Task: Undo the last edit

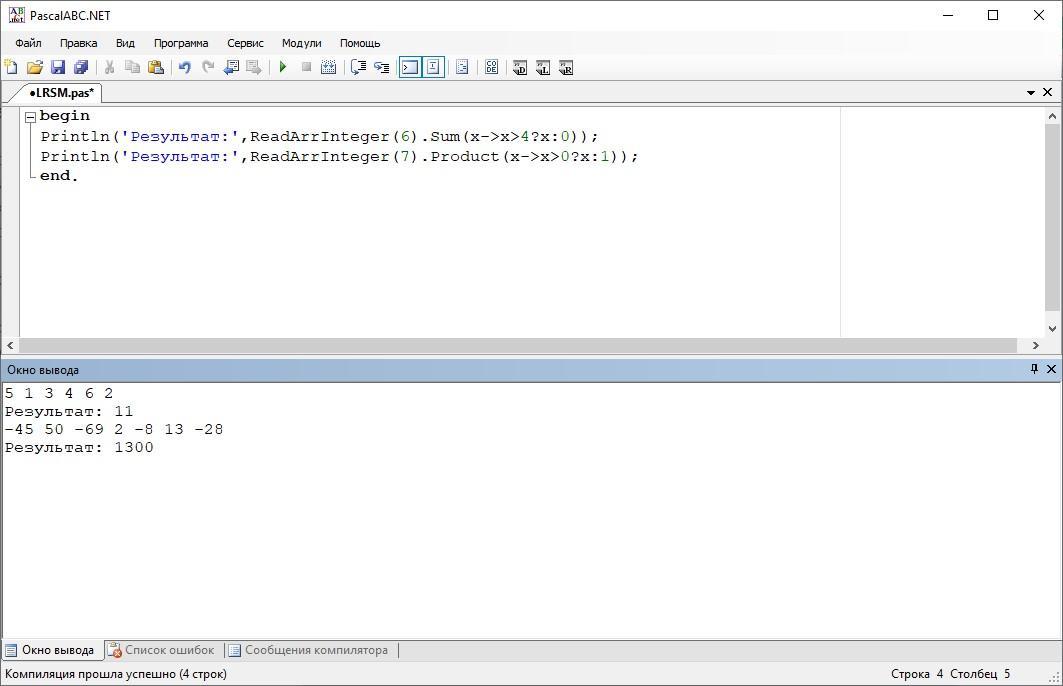Action: tap(184, 67)
